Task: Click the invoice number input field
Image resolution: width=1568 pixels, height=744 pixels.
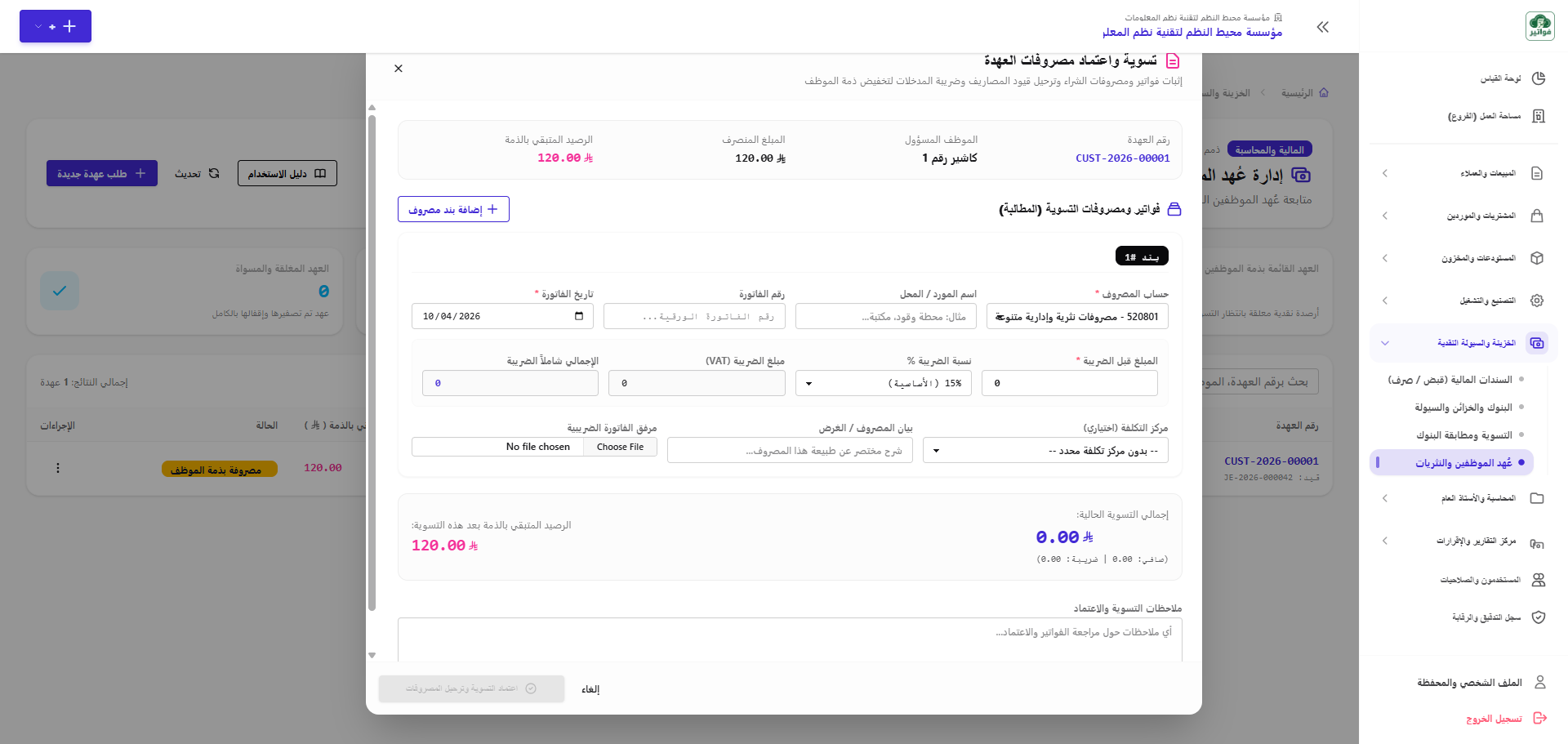Action: (x=694, y=316)
